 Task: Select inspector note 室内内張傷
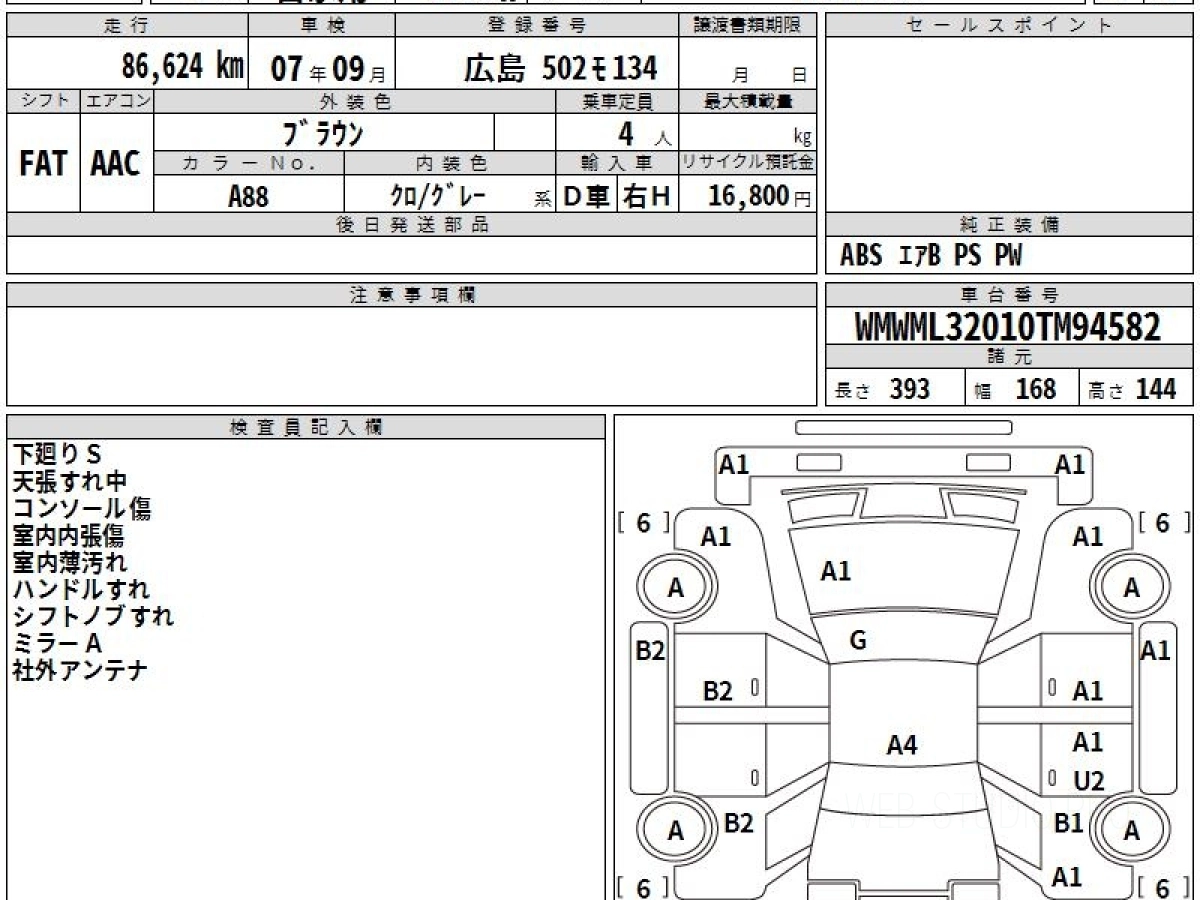[x=69, y=536]
